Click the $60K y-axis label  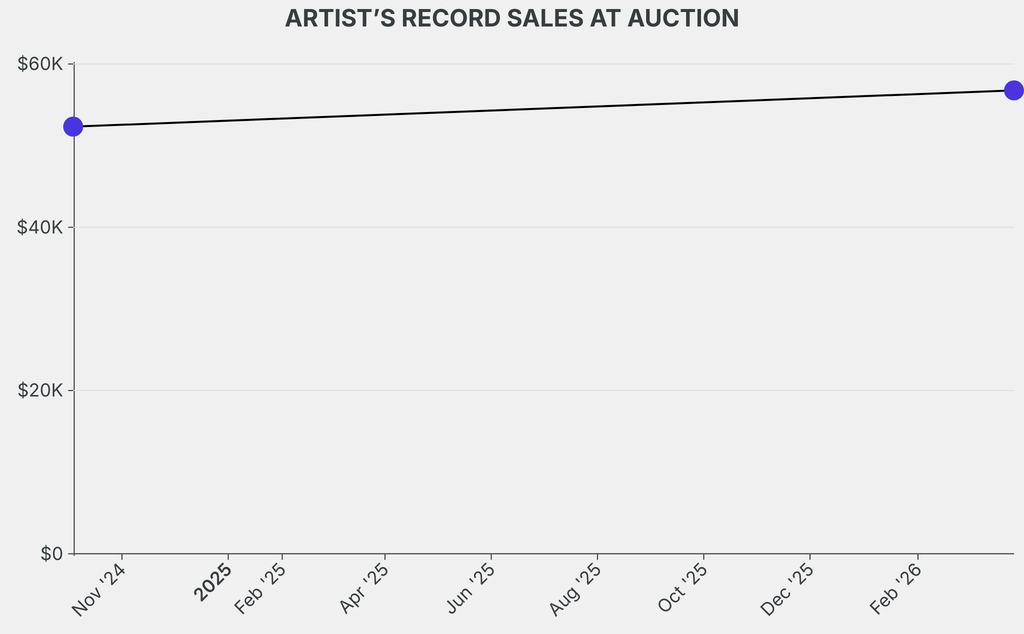pos(40,64)
